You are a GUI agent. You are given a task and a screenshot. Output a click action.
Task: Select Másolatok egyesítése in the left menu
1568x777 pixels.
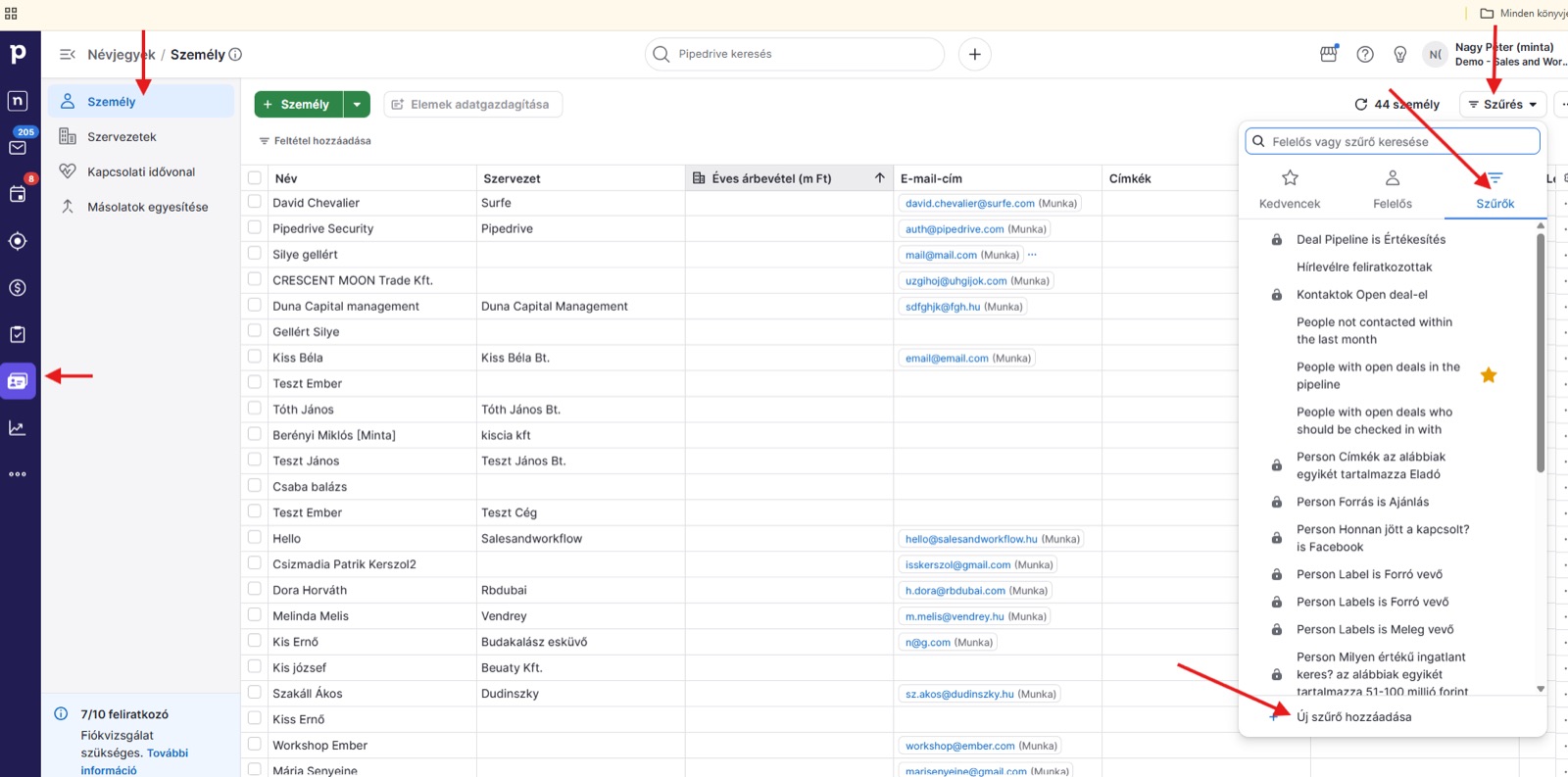click(141, 207)
